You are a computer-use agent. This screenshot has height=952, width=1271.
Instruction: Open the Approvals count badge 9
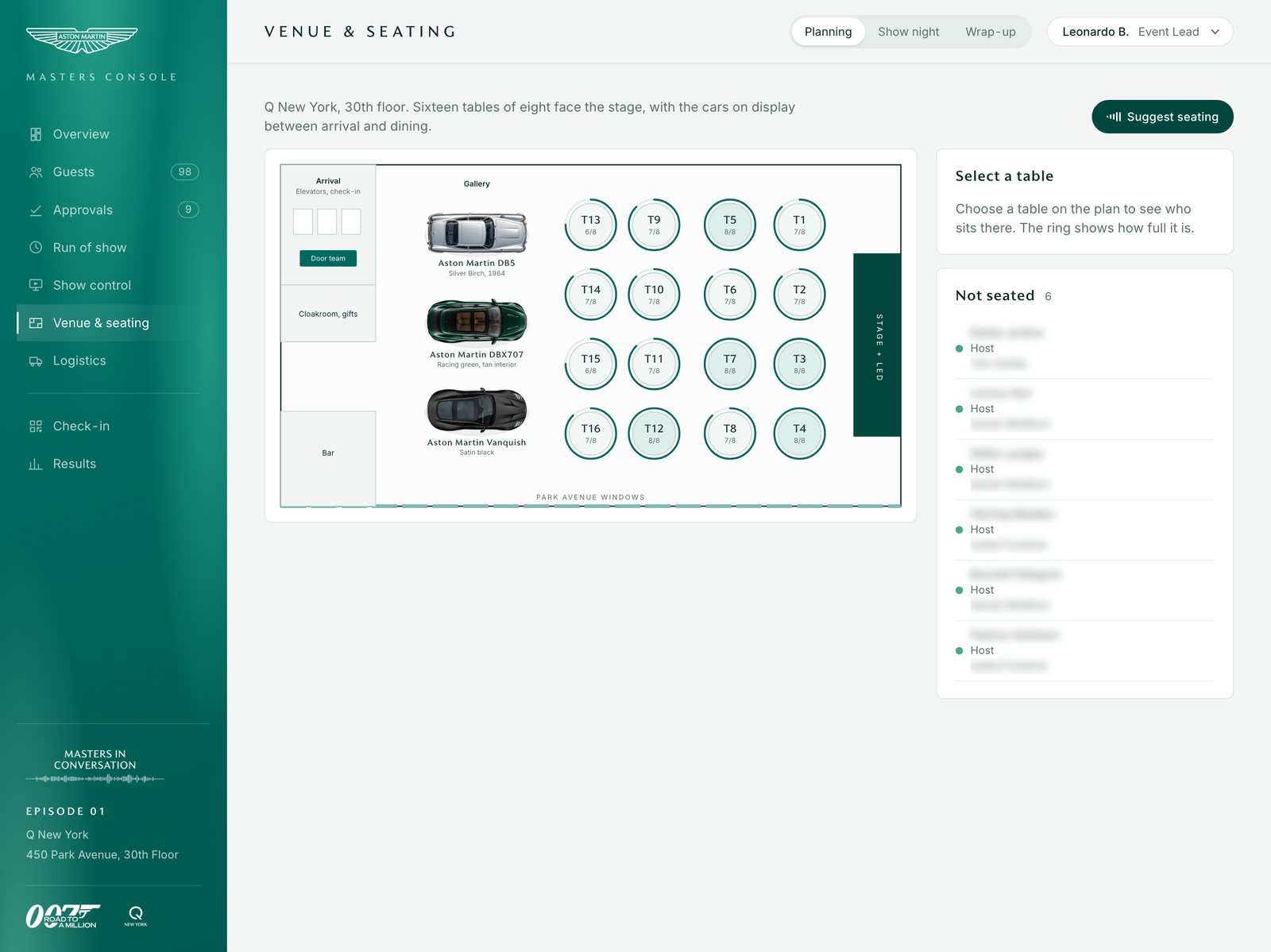tap(188, 210)
